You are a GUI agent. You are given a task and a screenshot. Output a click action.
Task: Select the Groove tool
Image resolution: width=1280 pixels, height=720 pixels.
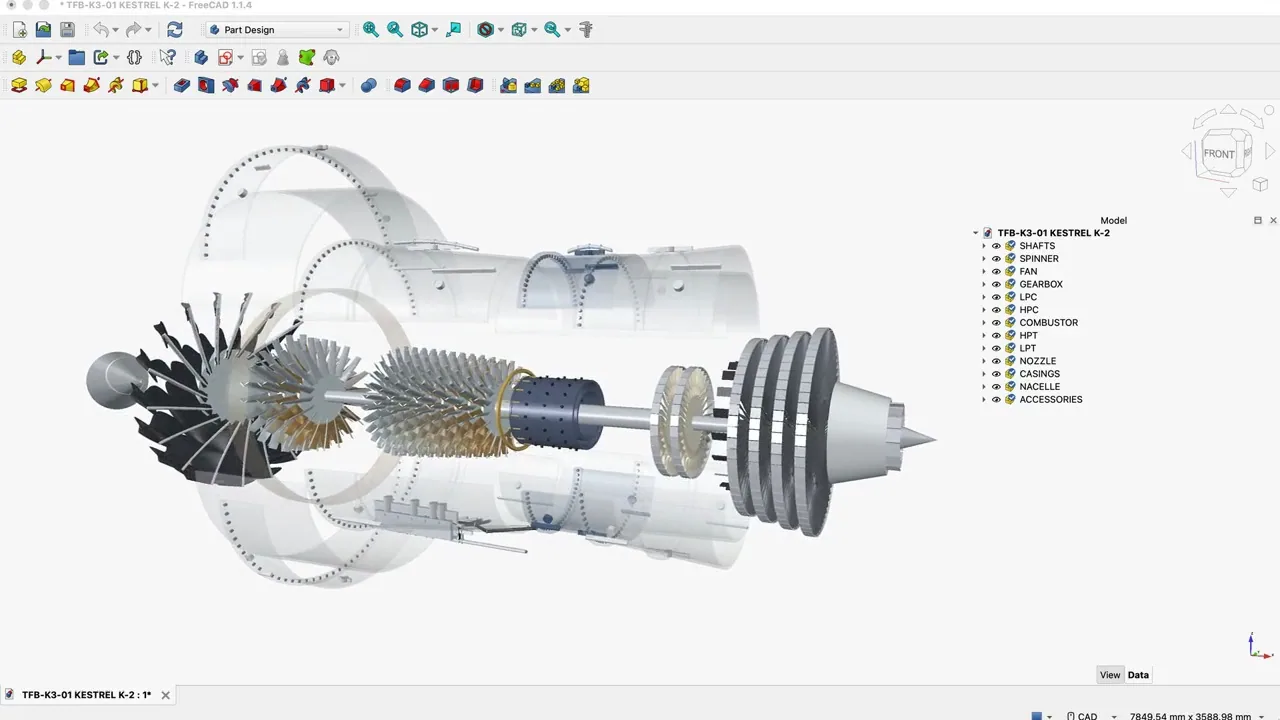tap(230, 86)
